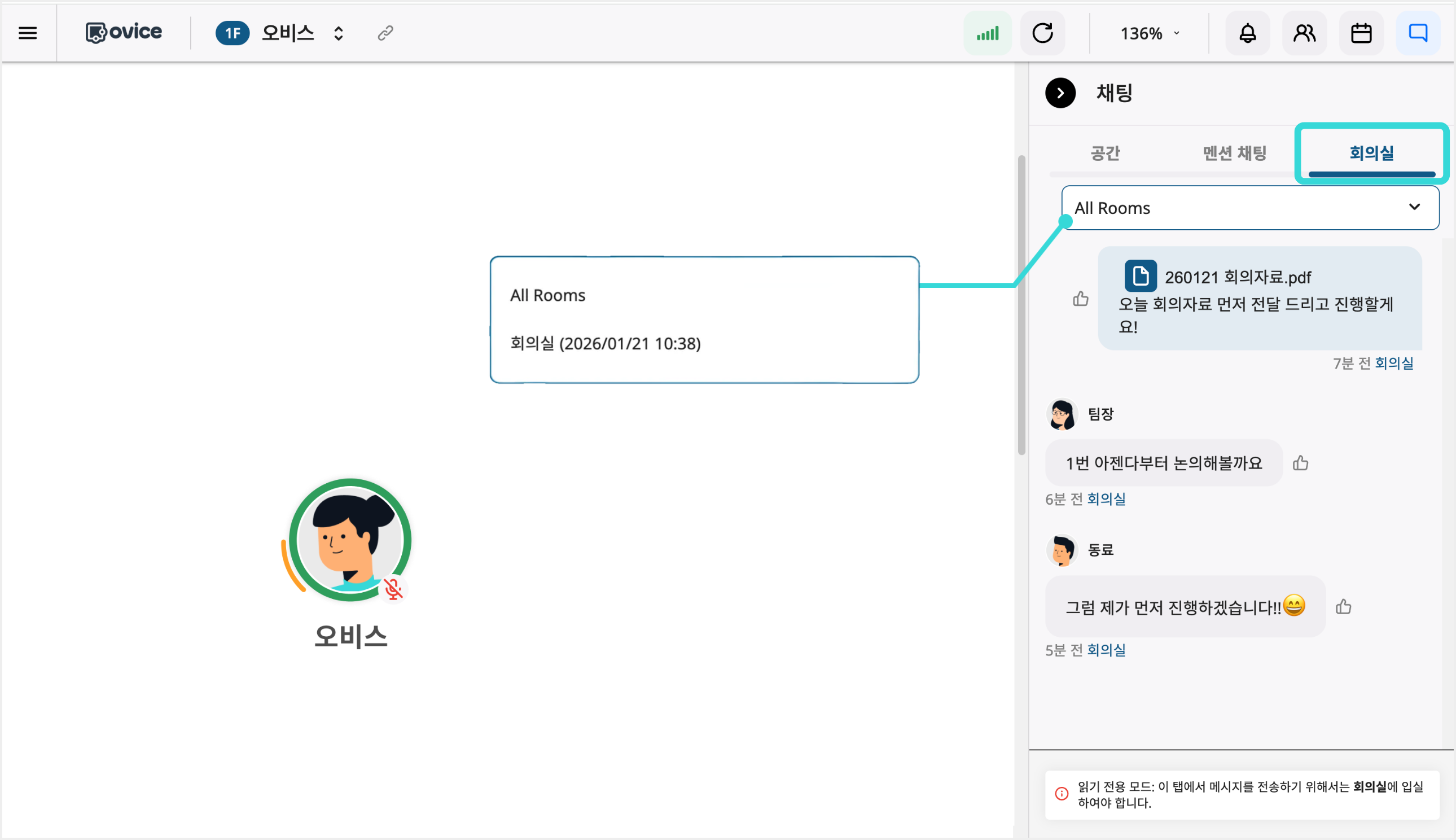The image size is (1456, 840).
Task: Click the connection strength indicator
Action: tap(987, 33)
